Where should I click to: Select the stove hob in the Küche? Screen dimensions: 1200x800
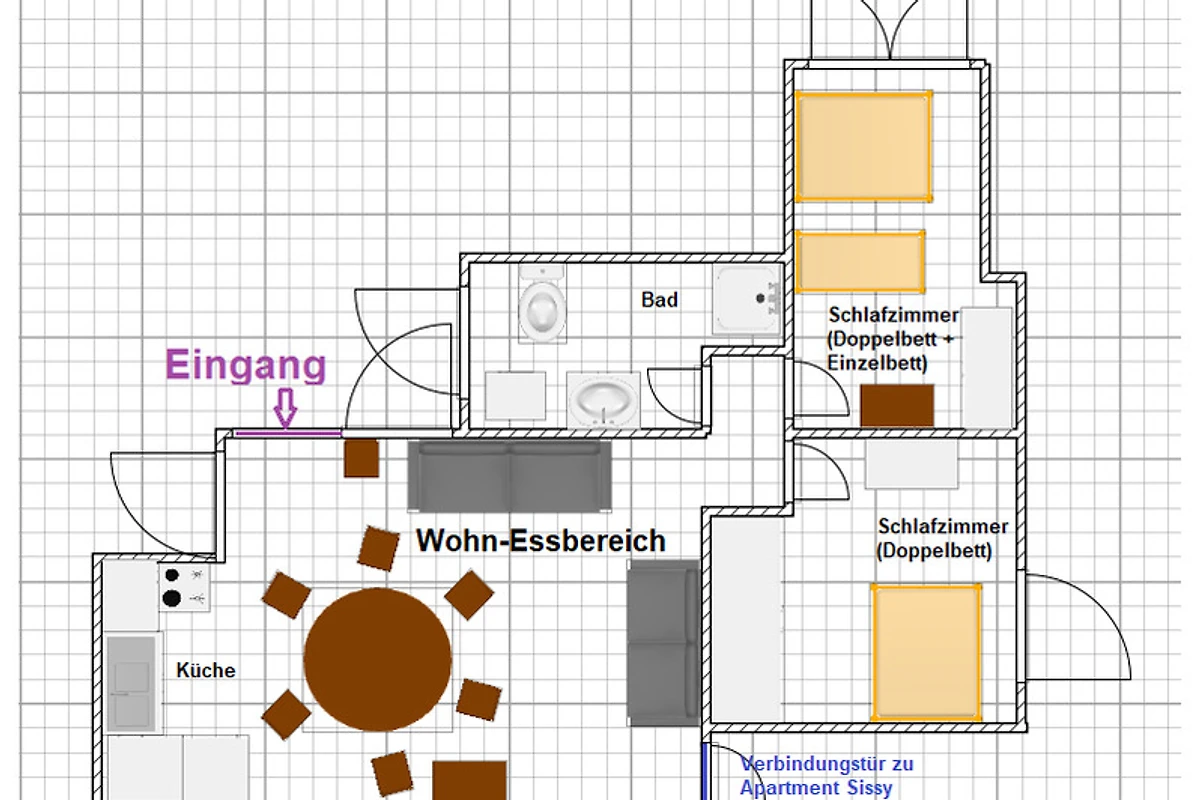(185, 587)
